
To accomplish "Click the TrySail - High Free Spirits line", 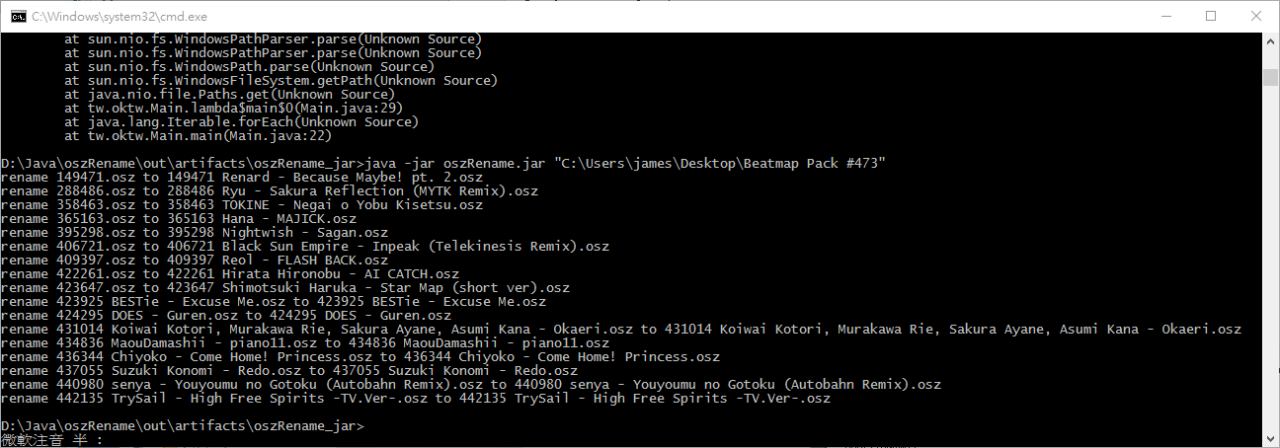I will [x=415, y=399].
